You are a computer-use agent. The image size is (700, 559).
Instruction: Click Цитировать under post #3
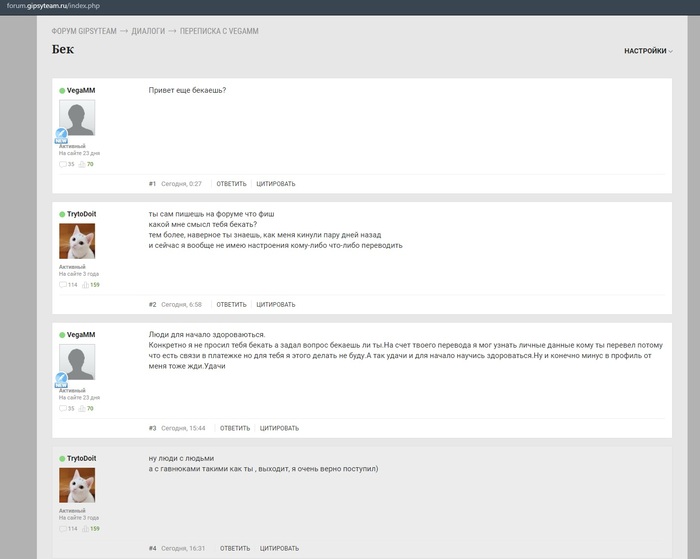point(279,428)
